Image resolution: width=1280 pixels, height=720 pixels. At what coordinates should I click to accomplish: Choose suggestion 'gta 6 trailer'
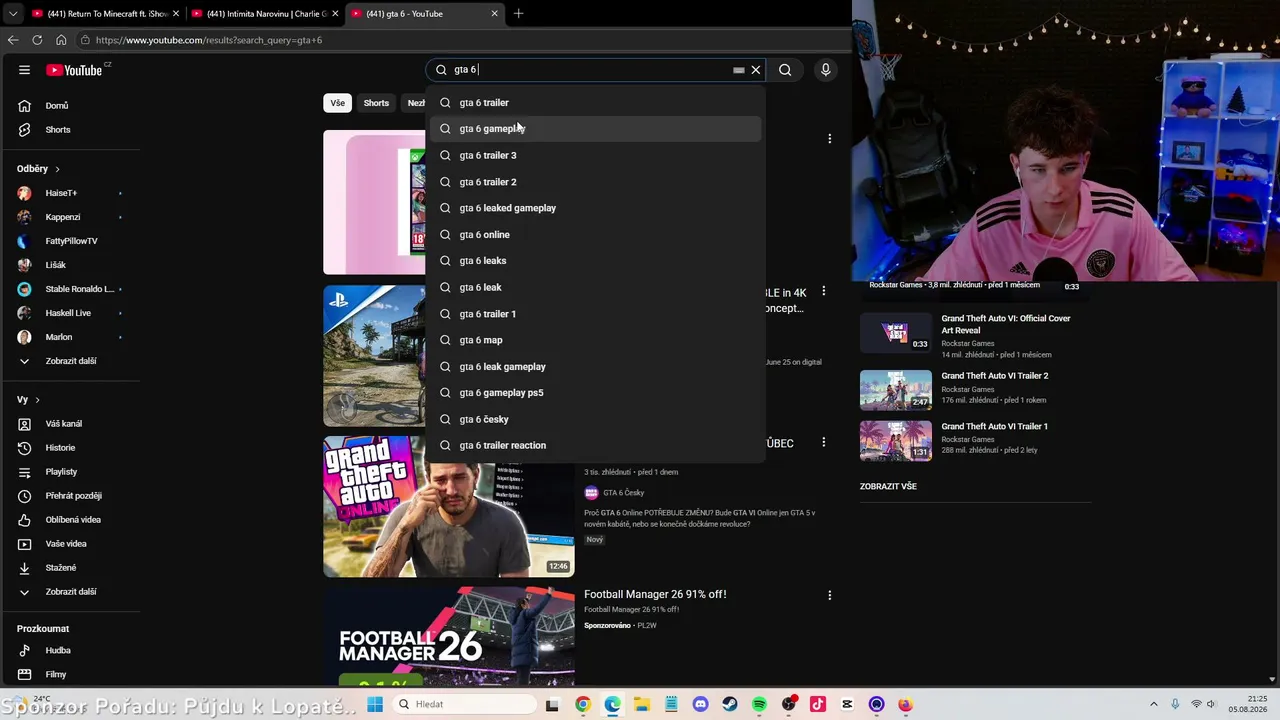tap(596, 102)
